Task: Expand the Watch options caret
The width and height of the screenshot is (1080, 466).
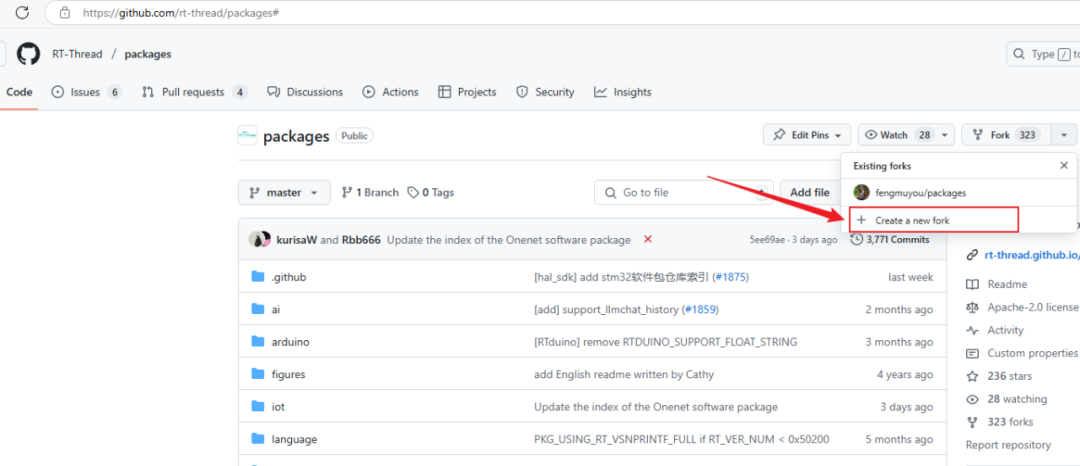Action: [944, 135]
